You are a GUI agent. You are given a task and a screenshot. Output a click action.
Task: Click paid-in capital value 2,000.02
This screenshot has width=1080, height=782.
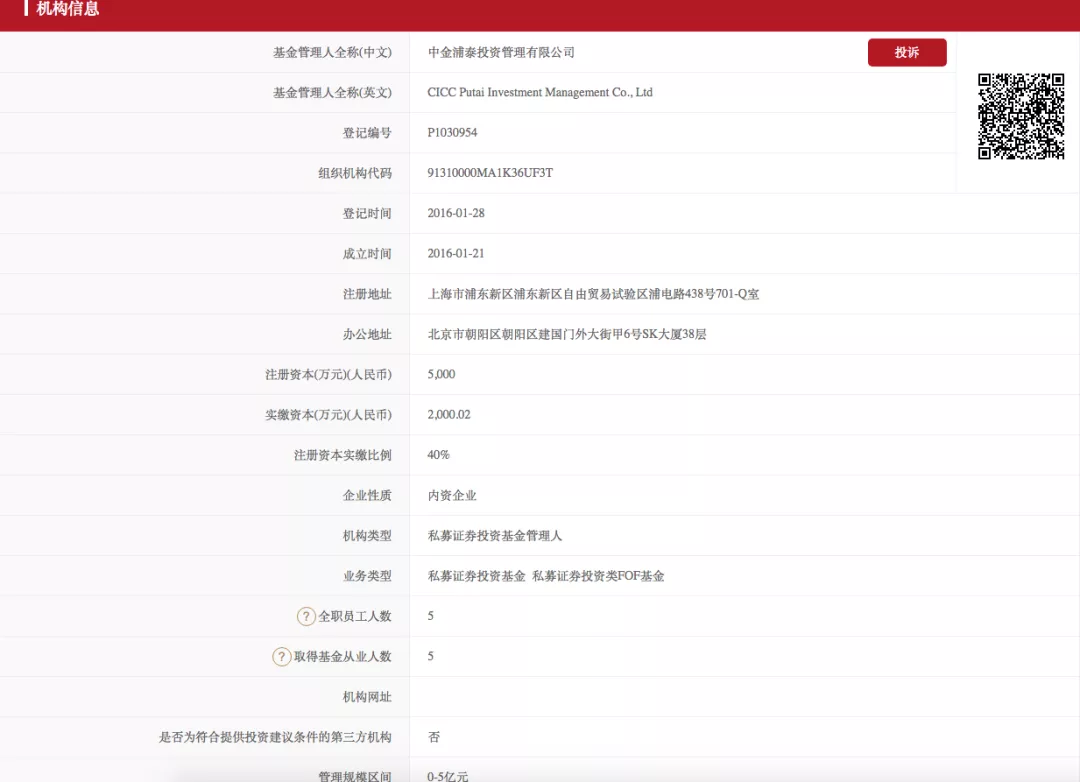tap(449, 415)
